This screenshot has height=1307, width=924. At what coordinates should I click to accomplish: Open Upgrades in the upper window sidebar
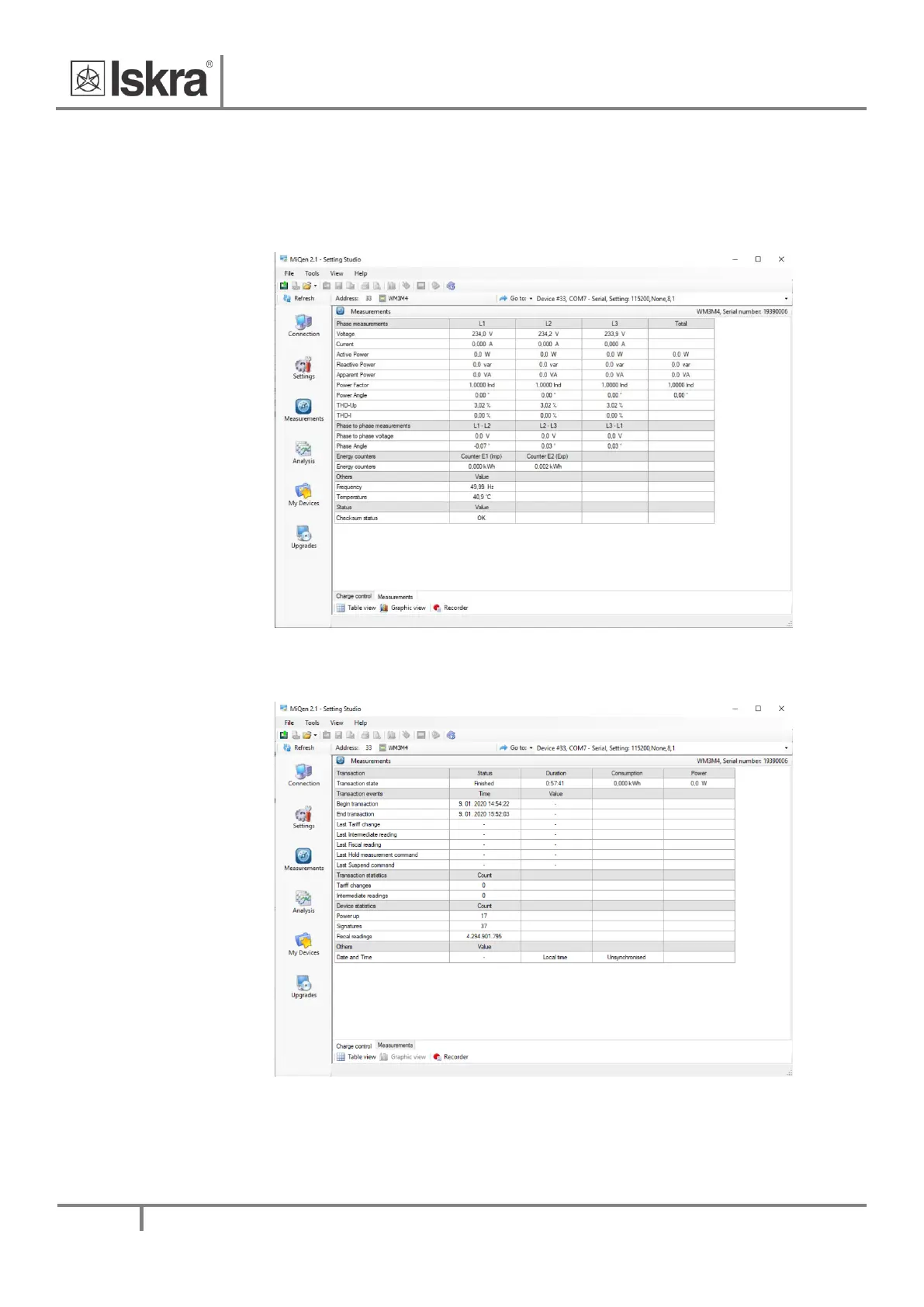tap(303, 537)
